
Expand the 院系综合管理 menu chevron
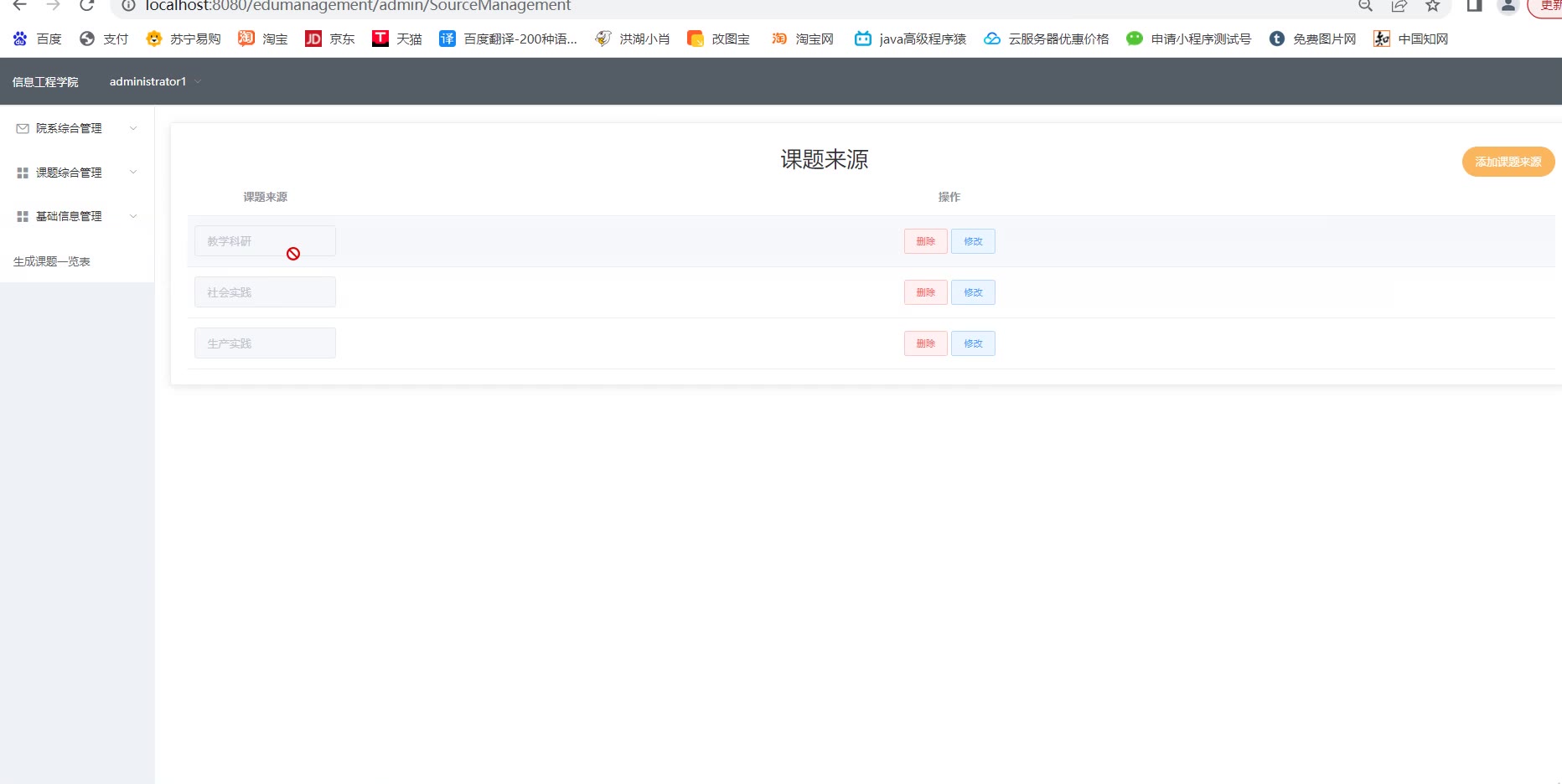point(133,128)
